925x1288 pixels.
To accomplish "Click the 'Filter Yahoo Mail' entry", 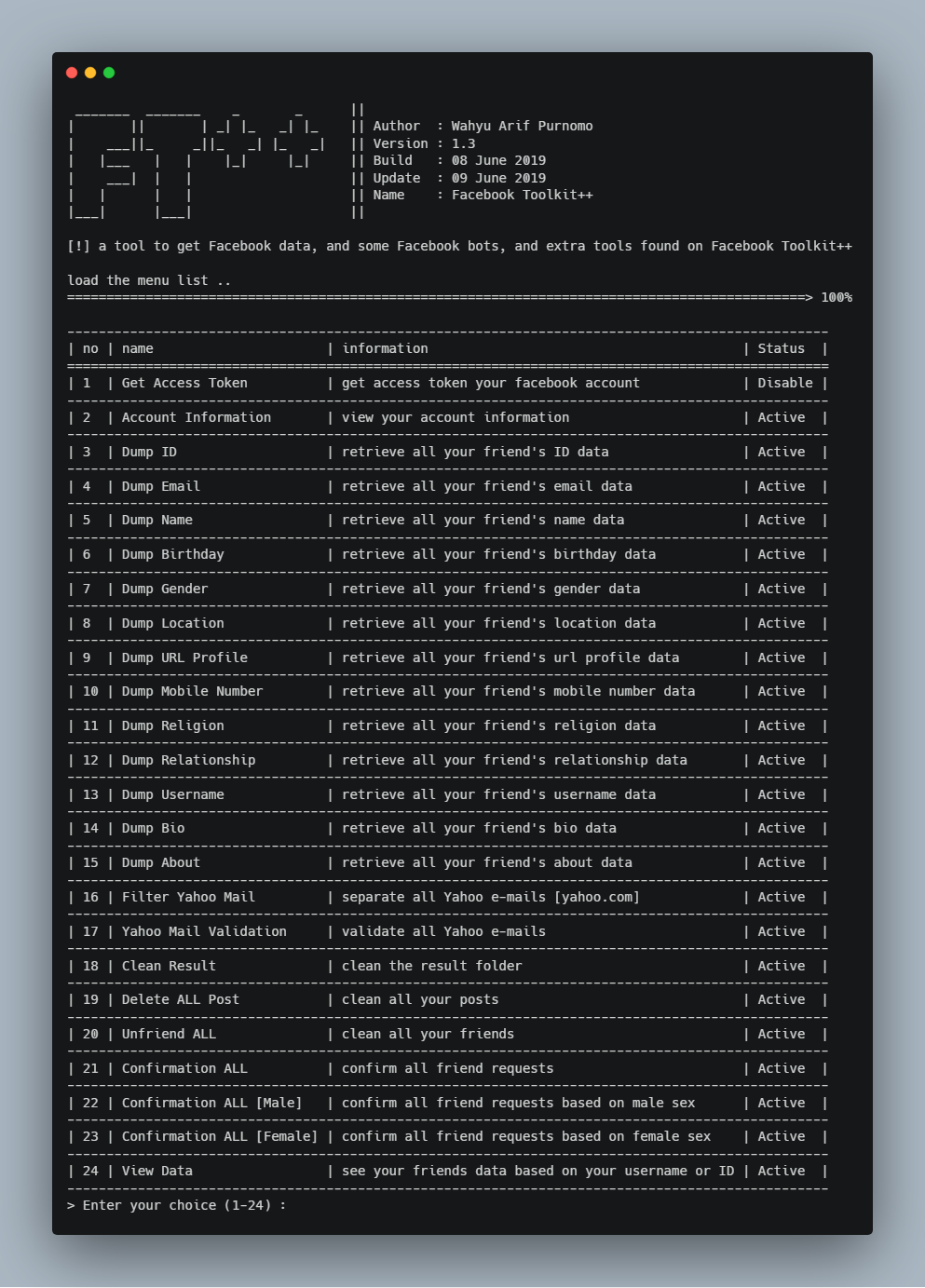I will tap(189, 897).
